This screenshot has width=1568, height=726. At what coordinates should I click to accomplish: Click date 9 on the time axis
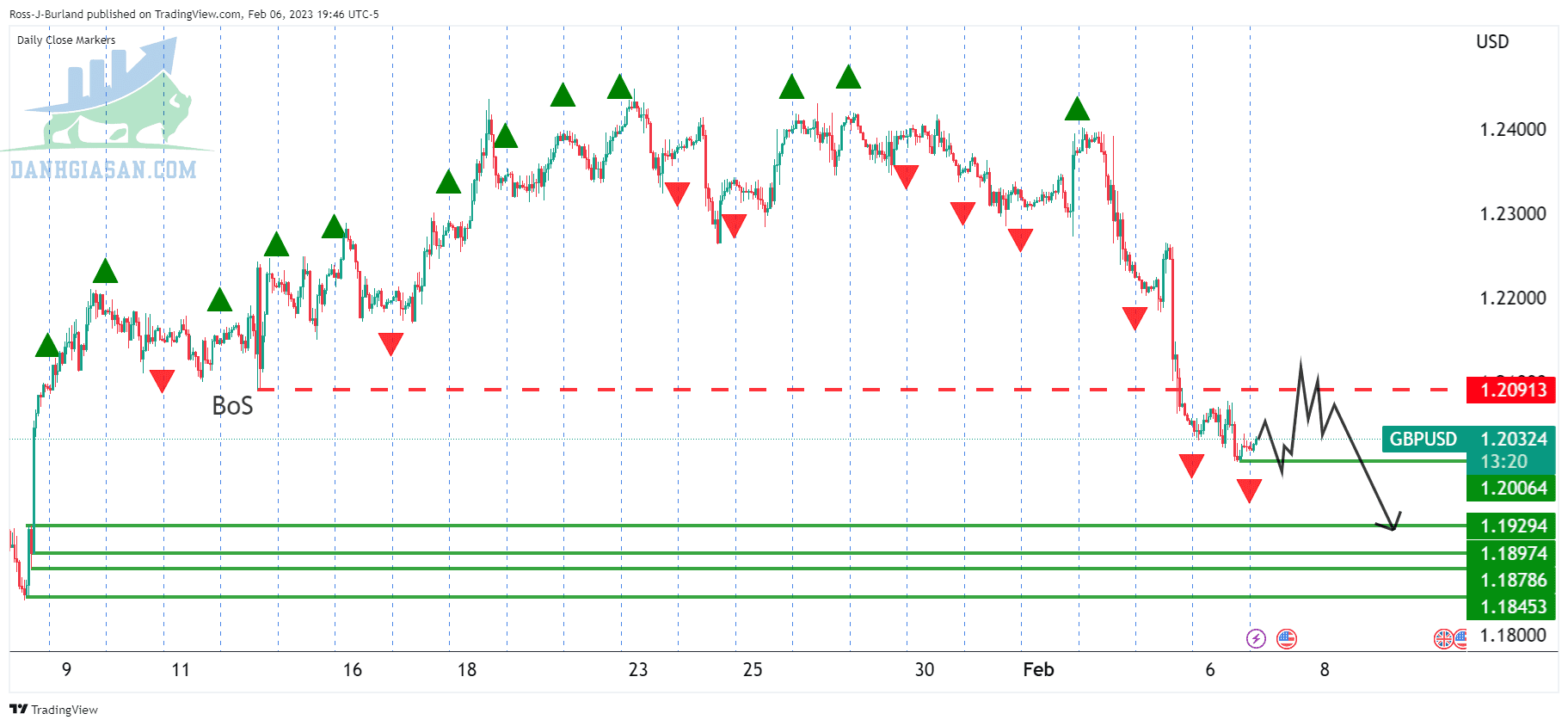click(x=66, y=670)
